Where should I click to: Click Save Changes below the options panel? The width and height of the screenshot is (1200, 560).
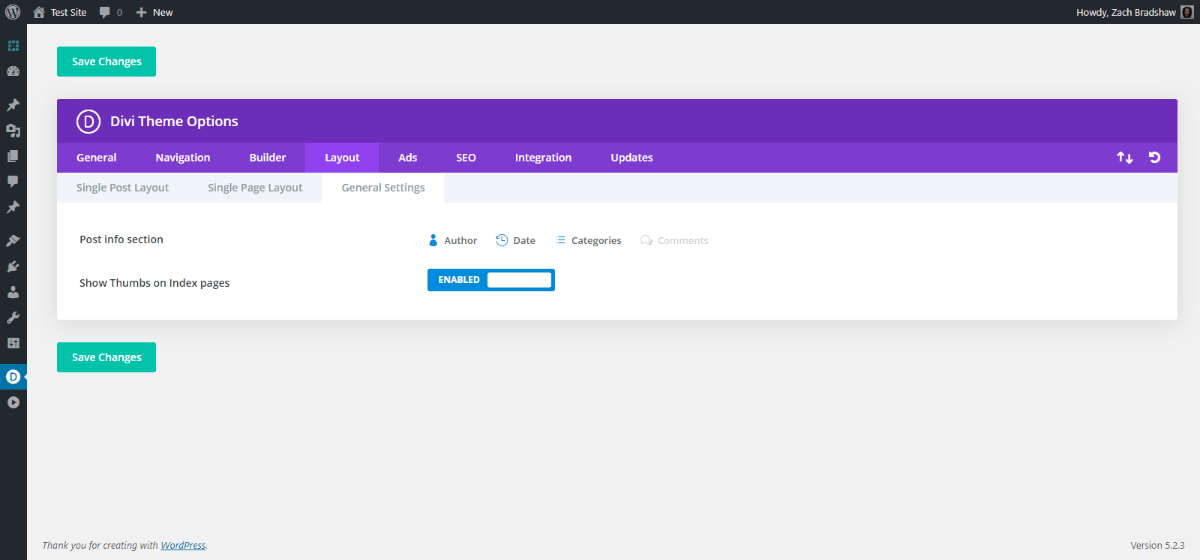[x=106, y=357]
